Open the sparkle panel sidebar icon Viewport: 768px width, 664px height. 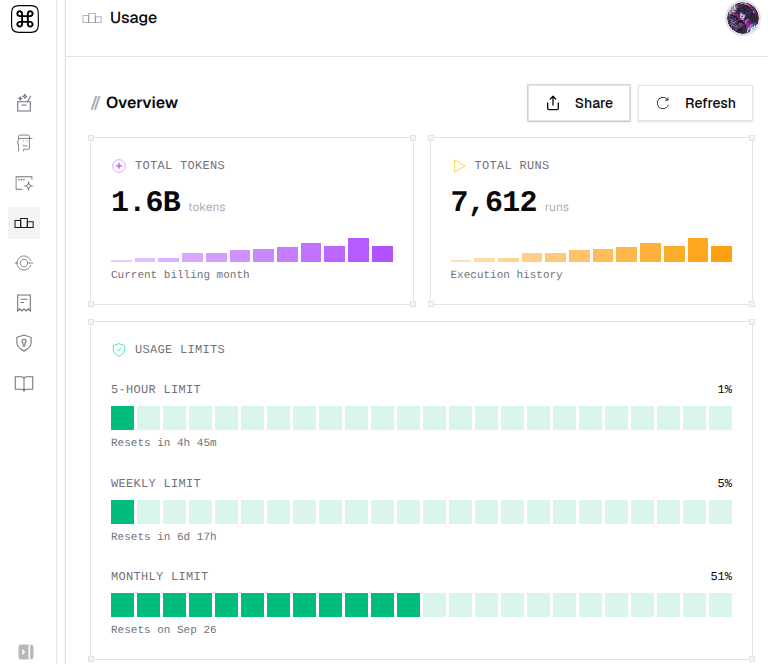click(24, 183)
